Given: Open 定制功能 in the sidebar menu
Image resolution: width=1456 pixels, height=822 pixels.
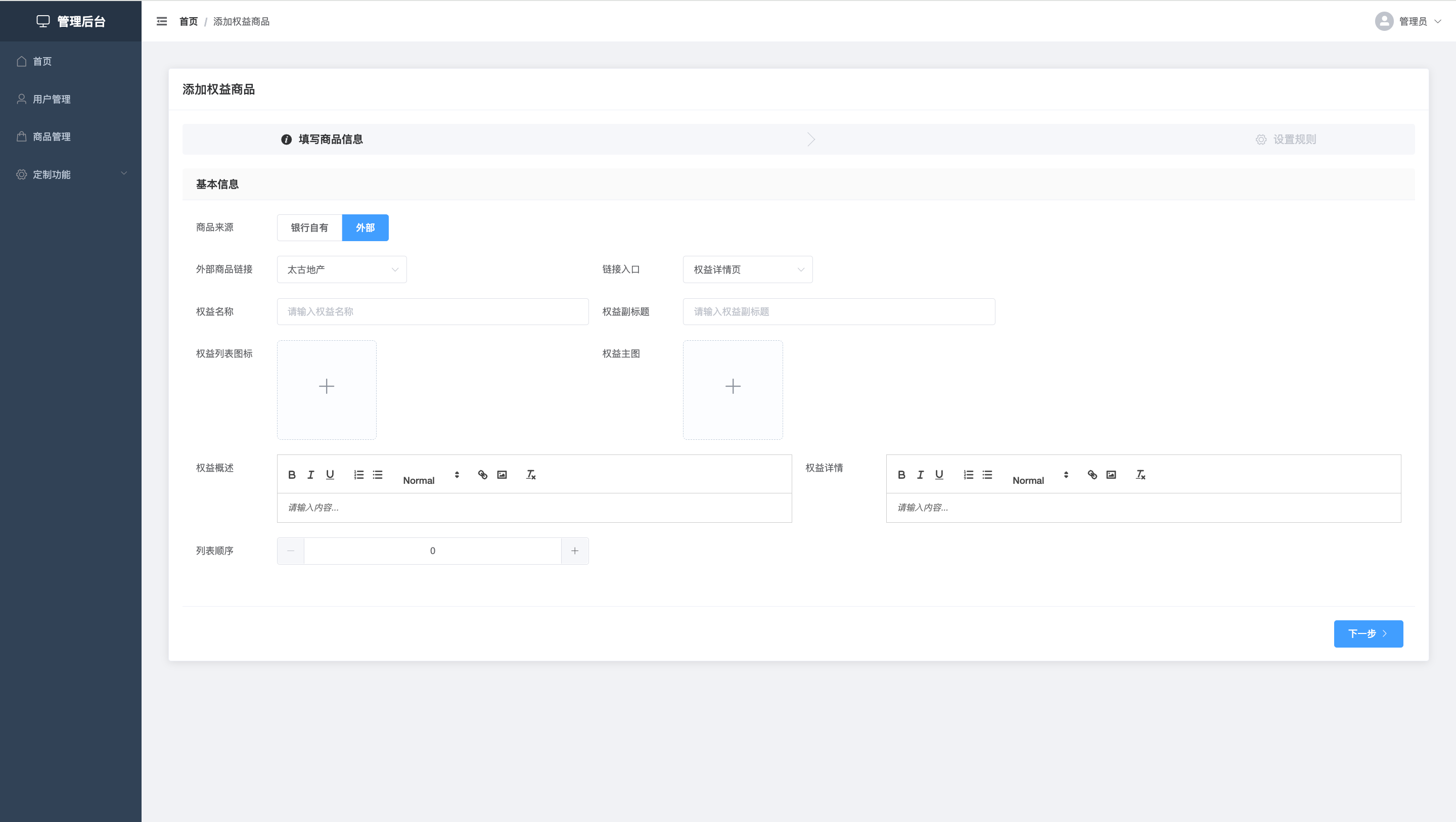Looking at the screenshot, I should (71, 174).
